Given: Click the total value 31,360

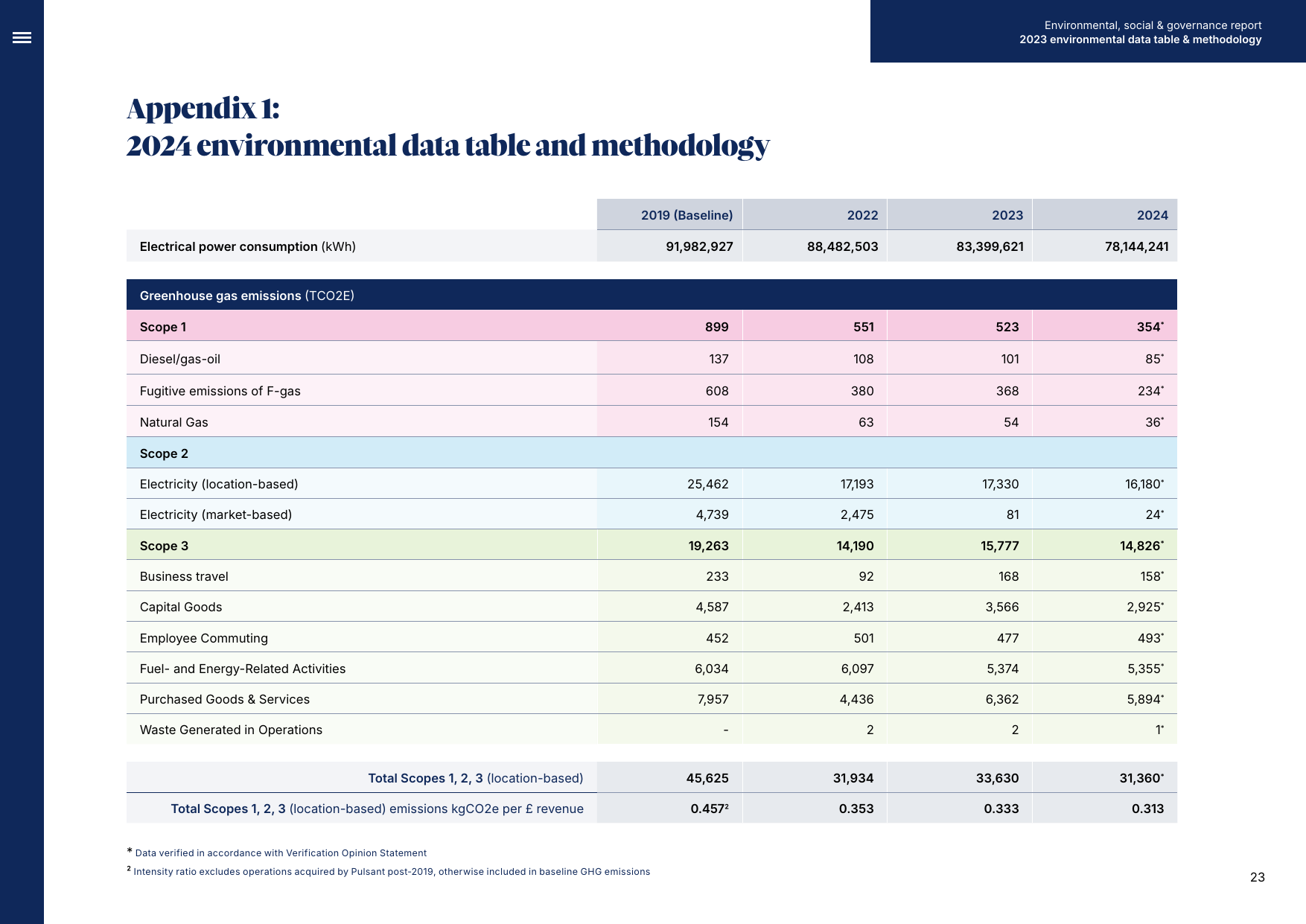Looking at the screenshot, I should (x=1141, y=778).
